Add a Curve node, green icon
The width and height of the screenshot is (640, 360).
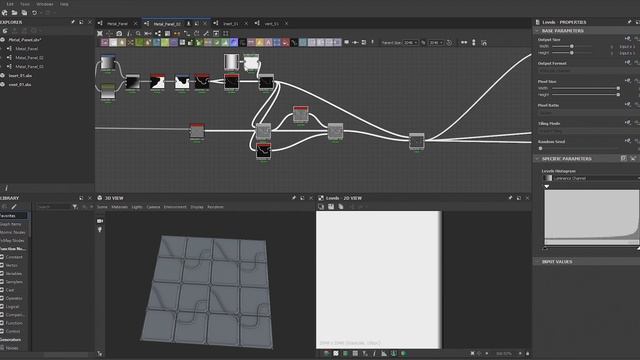coord(139,42)
